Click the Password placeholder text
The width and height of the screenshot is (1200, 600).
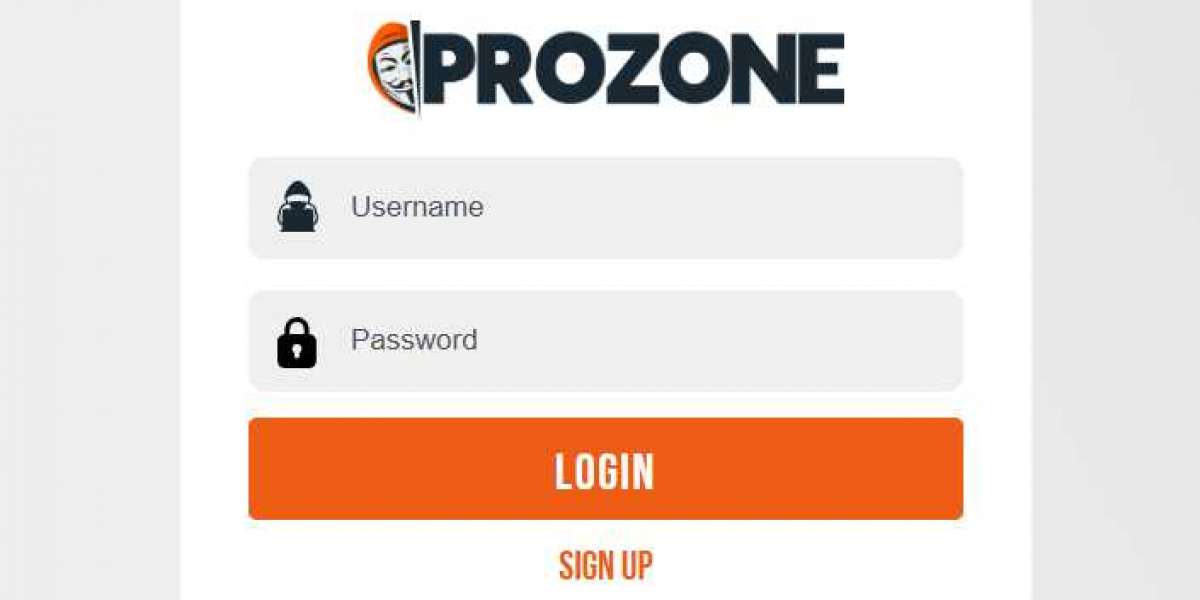tap(414, 340)
